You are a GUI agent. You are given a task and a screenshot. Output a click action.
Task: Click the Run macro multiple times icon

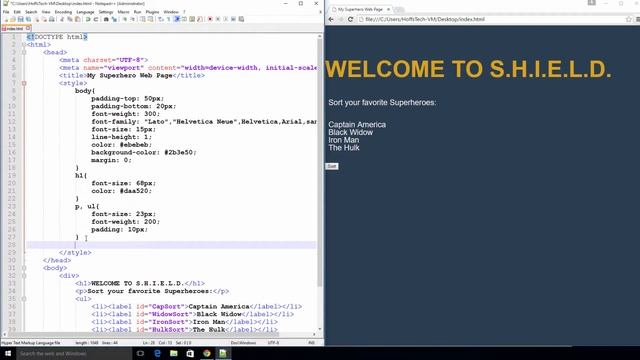point(233,19)
